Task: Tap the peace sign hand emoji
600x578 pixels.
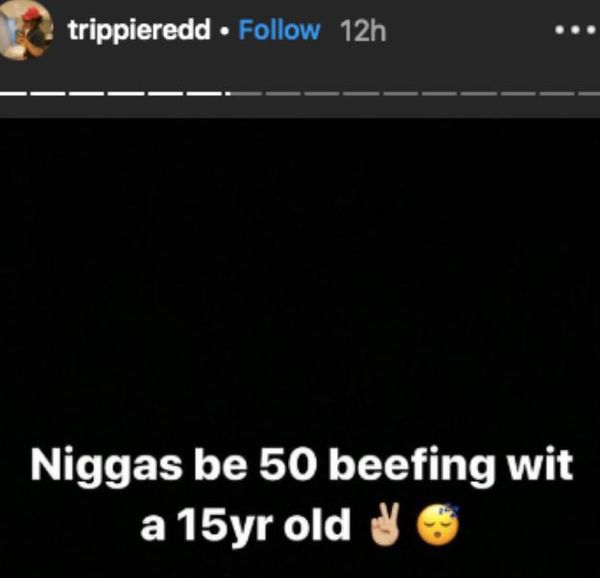Action: (385, 524)
